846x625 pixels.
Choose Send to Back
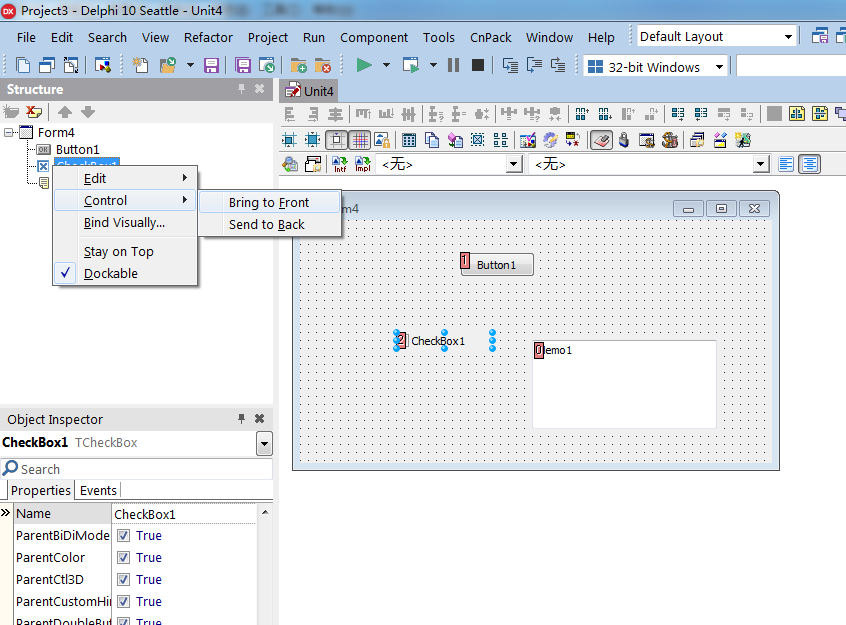point(270,225)
